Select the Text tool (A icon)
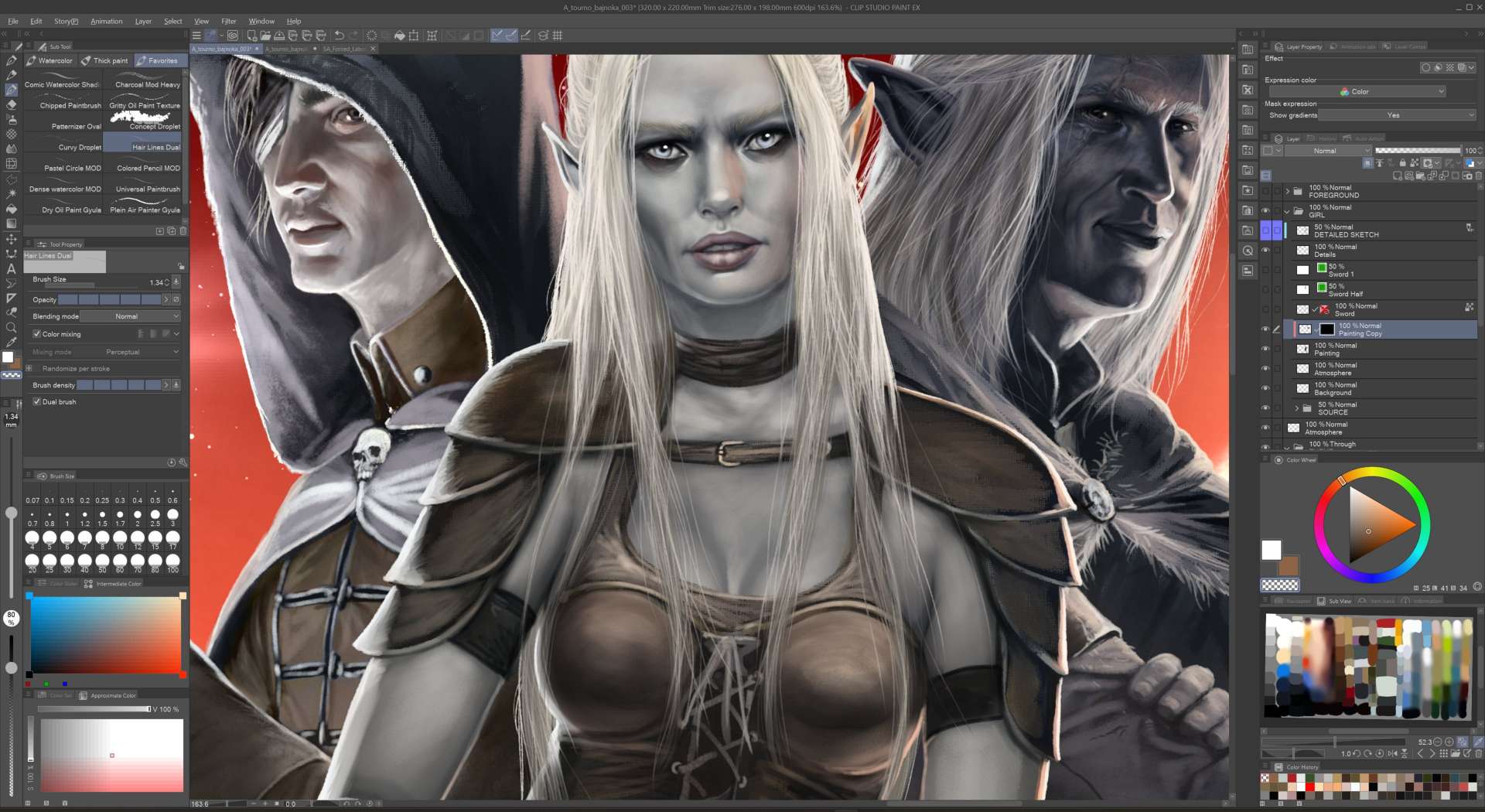 11,269
